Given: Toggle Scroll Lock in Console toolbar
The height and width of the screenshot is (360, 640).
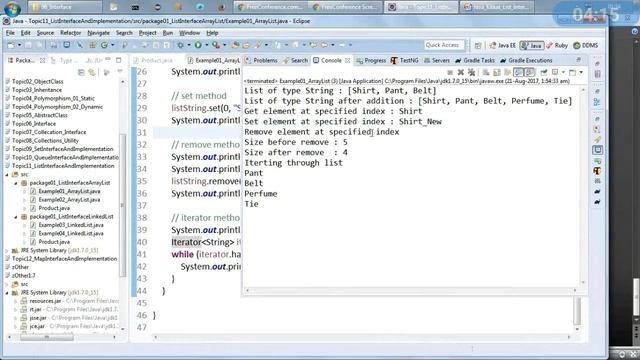Looking at the screenshot, I should pyautogui.click(x=497, y=72).
